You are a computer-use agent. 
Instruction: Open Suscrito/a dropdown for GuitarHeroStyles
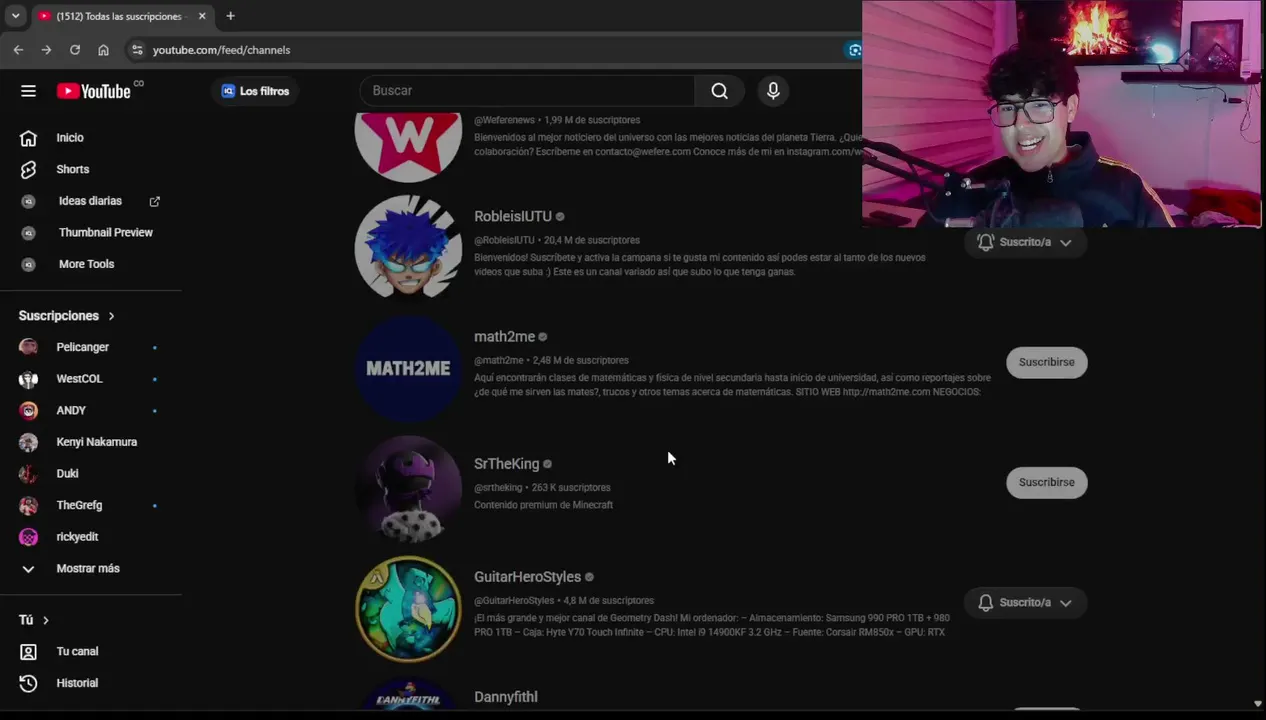pos(1025,602)
